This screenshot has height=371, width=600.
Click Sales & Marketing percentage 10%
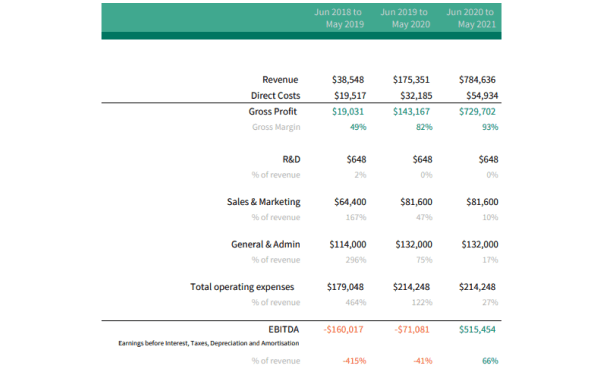[490, 218]
